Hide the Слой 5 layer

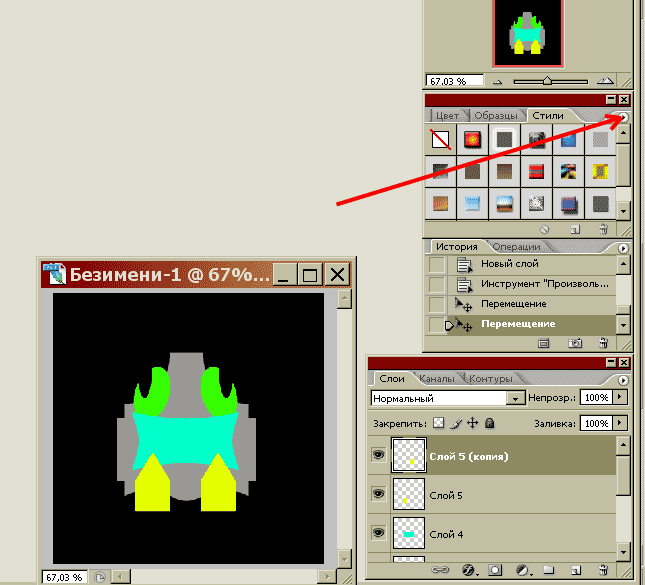click(378, 493)
